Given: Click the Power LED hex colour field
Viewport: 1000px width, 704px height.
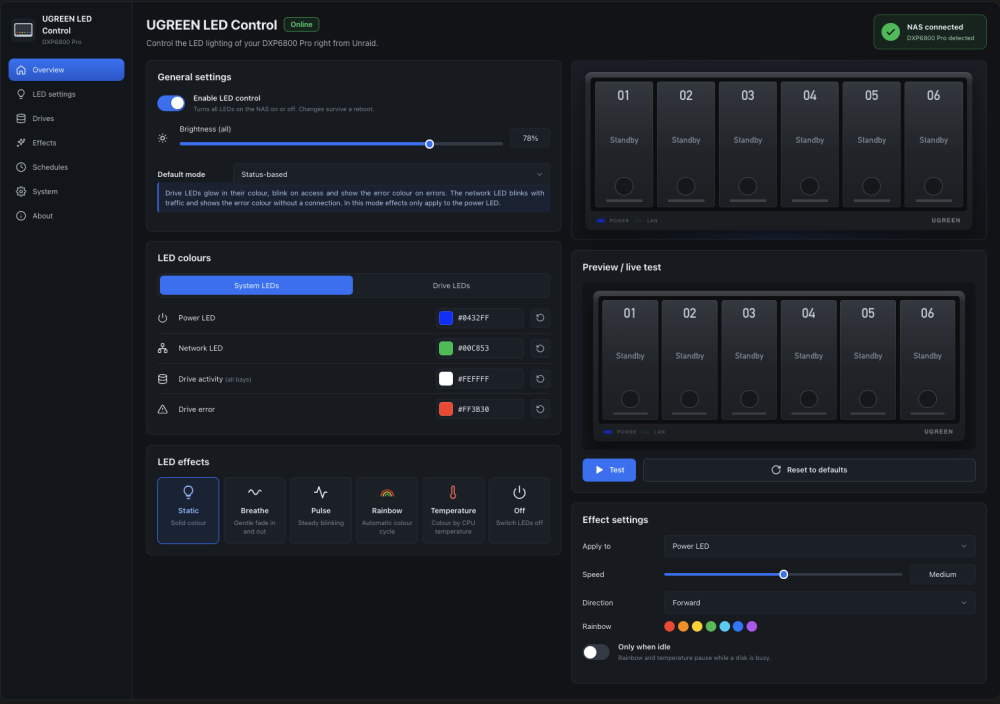Looking at the screenshot, I should 480,318.
